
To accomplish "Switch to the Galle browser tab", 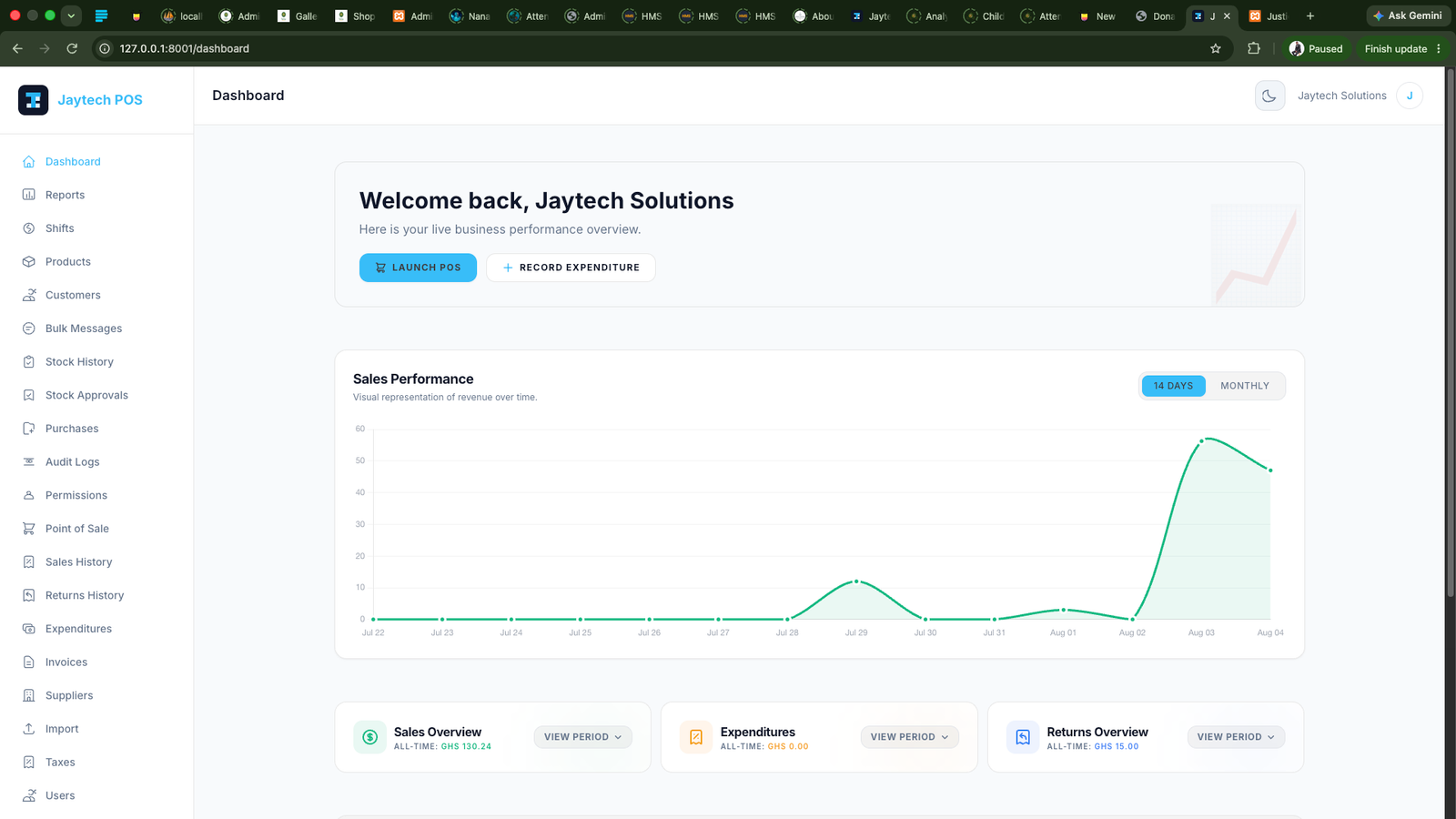I will click(298, 15).
